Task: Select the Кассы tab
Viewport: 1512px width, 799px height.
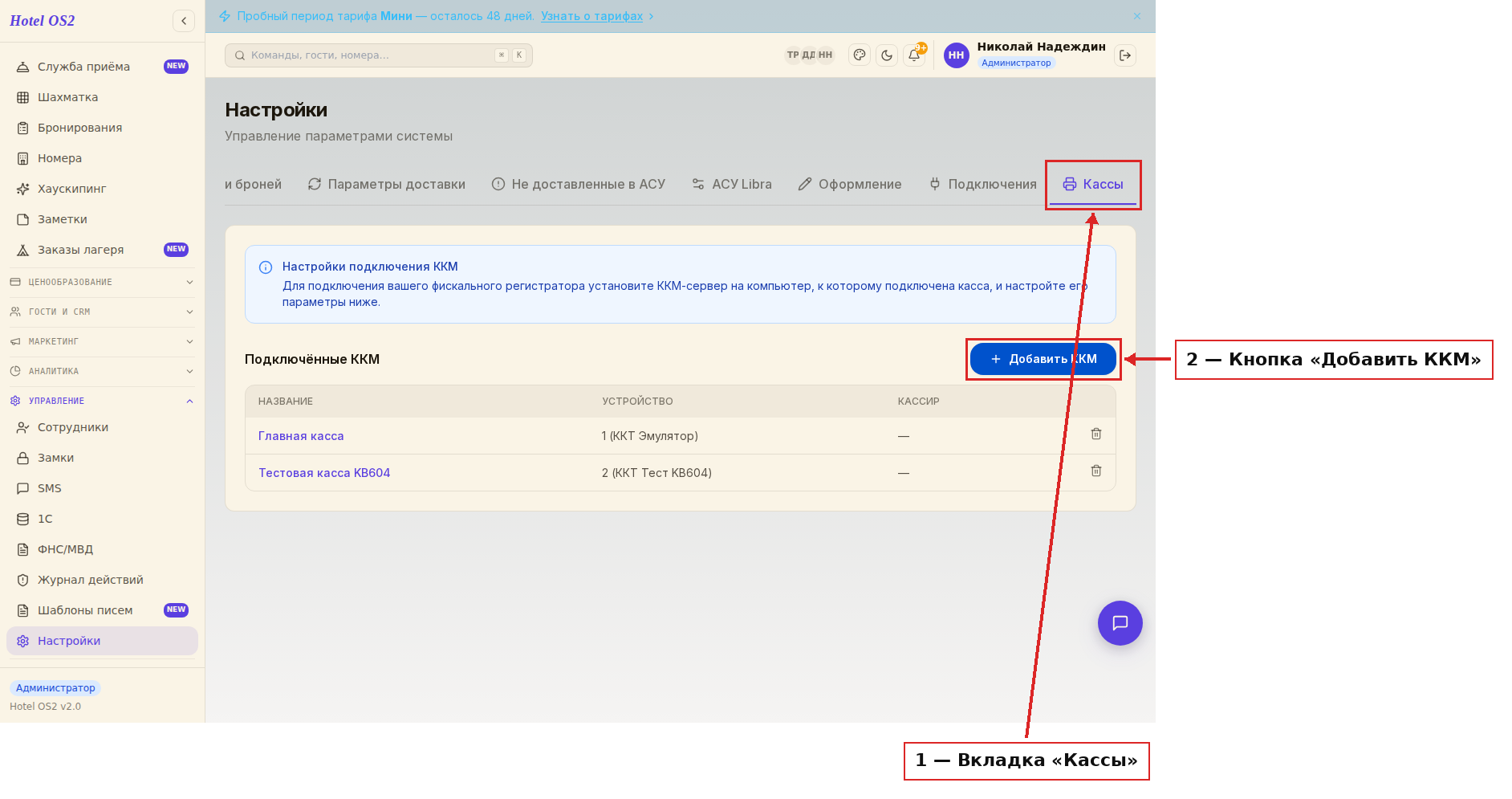Action: coord(1093,184)
